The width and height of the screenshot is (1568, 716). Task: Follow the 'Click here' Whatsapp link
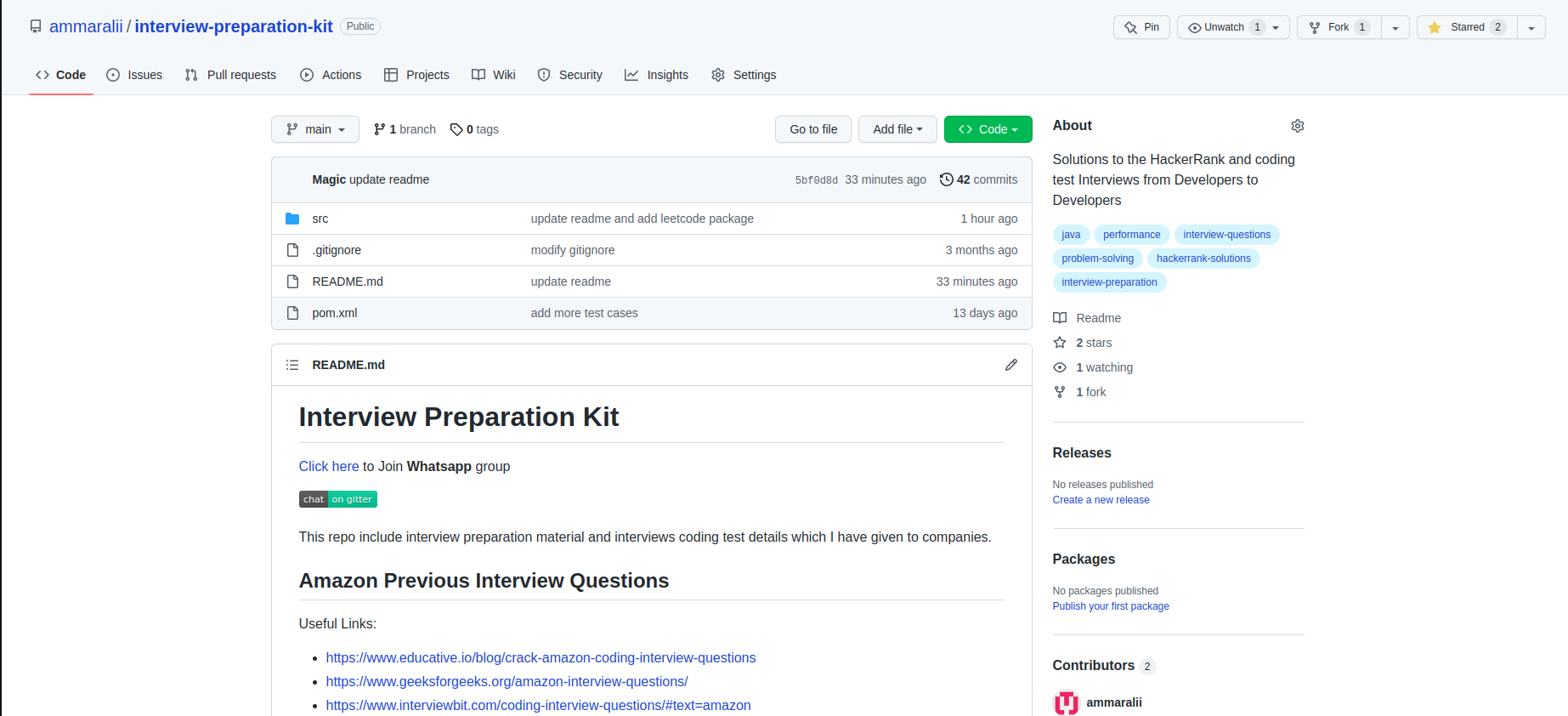click(329, 466)
